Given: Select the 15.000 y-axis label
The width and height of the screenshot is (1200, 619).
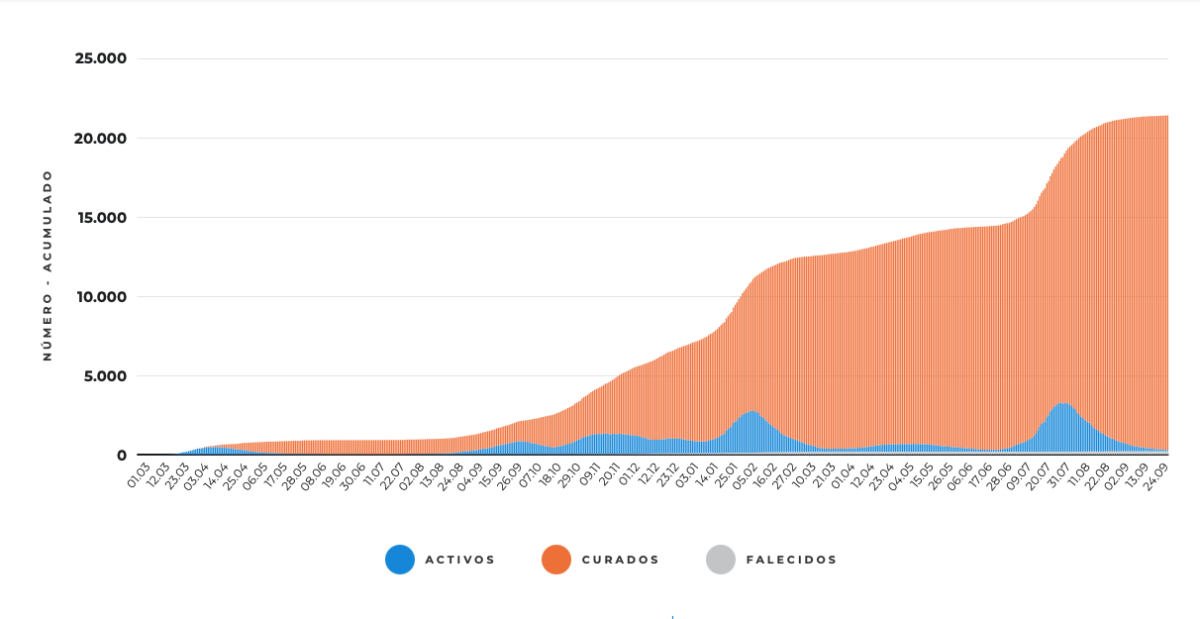Looking at the screenshot, I should (x=101, y=217).
